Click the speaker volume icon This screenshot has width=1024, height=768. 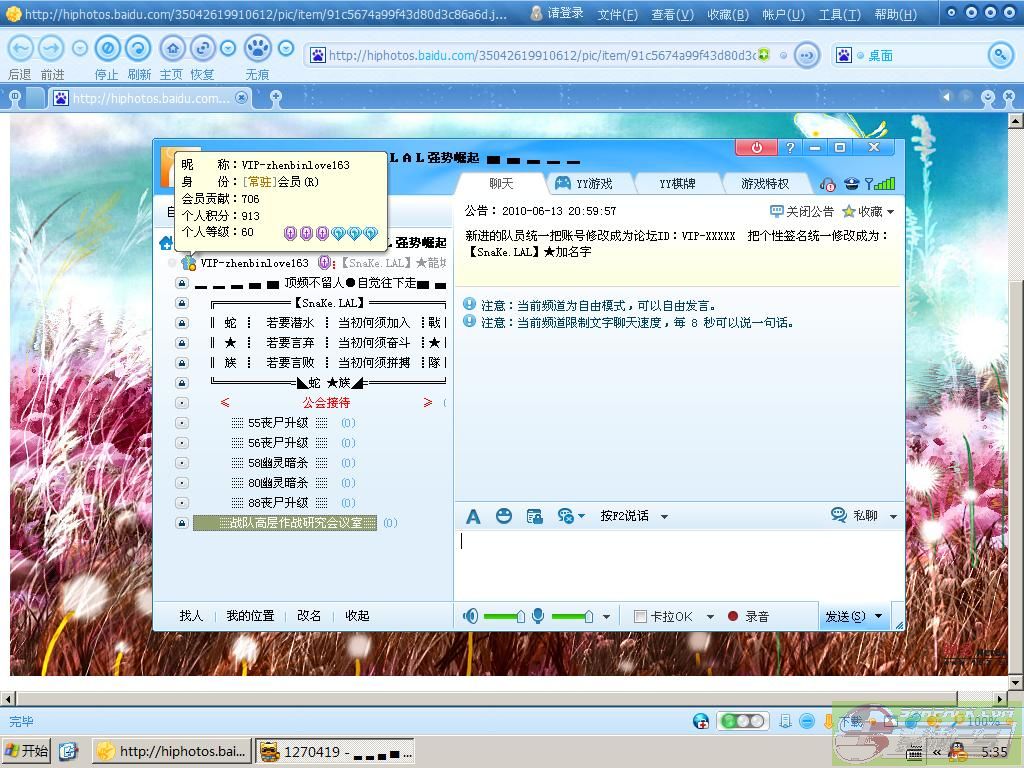click(x=471, y=616)
